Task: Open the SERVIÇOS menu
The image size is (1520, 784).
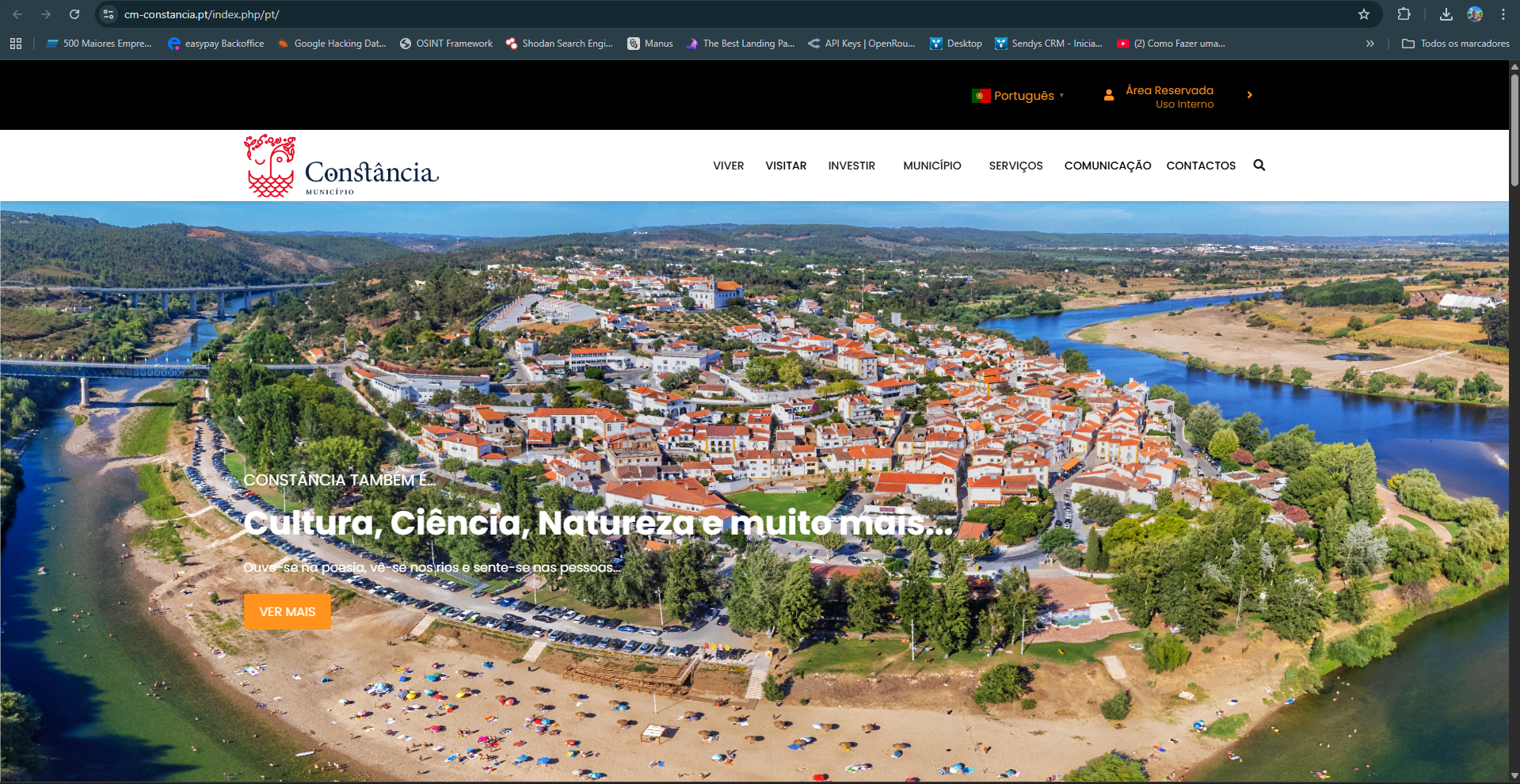Action: pos(1015,166)
